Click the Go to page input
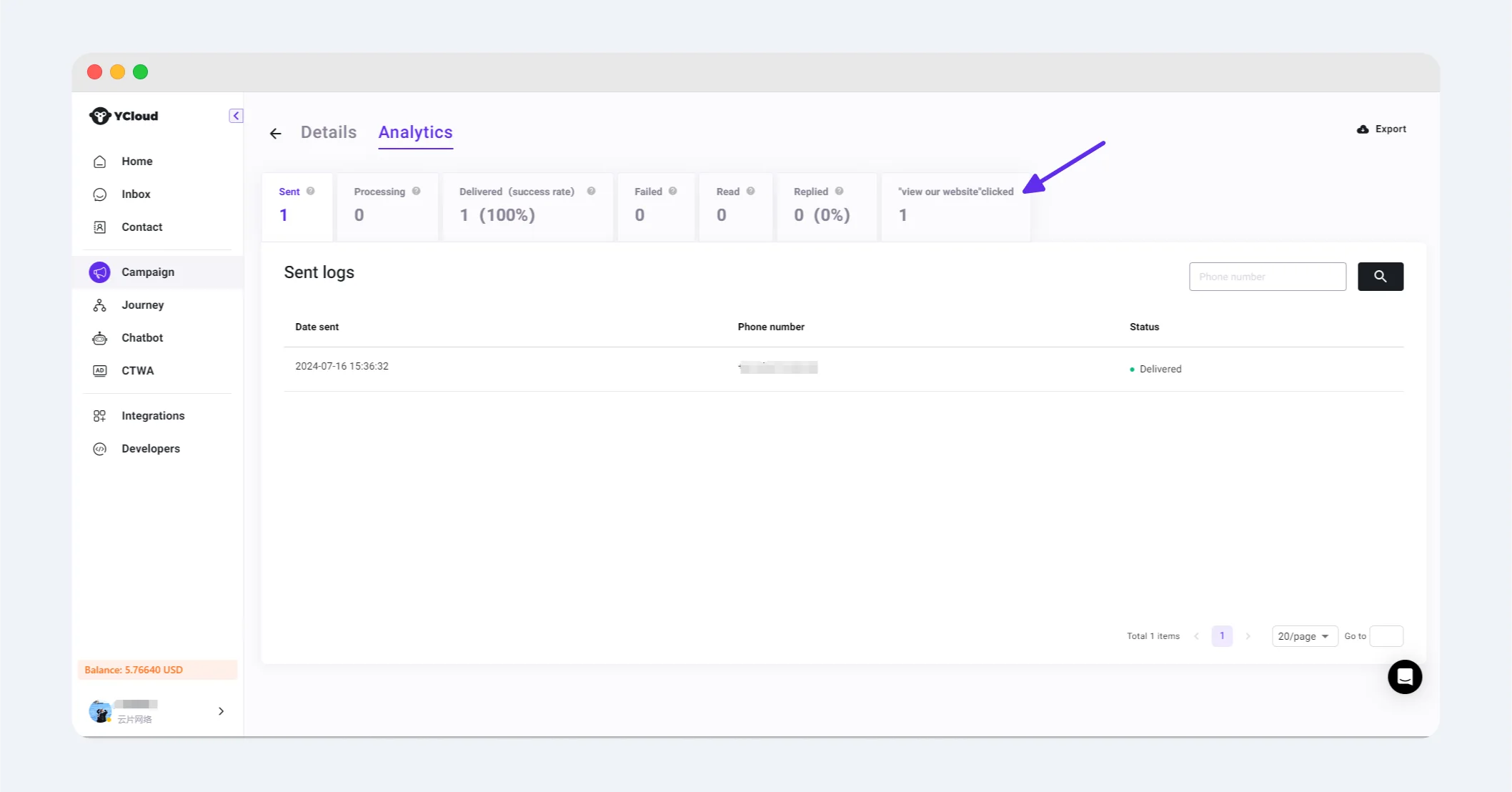Screen dimensions: 1512x792 1386,636
